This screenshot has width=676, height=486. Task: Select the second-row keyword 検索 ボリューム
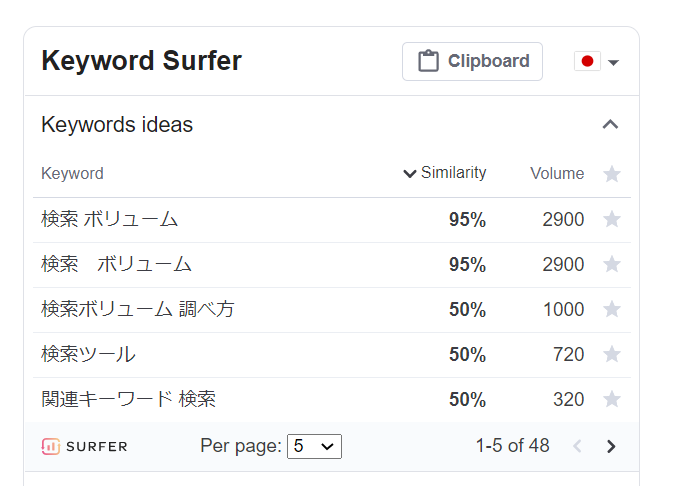point(116,264)
